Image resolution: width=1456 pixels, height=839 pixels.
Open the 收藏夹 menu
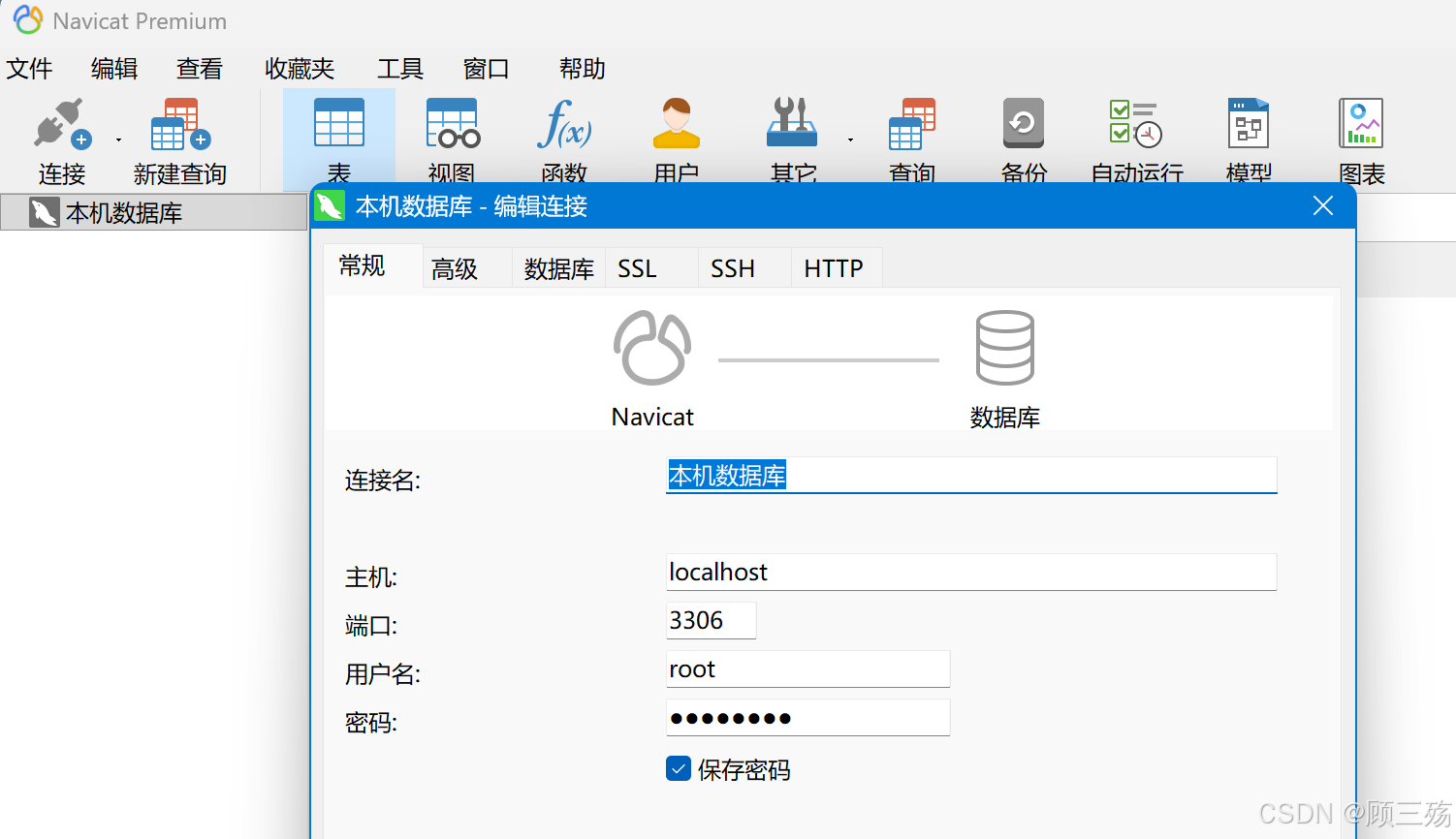pos(300,69)
